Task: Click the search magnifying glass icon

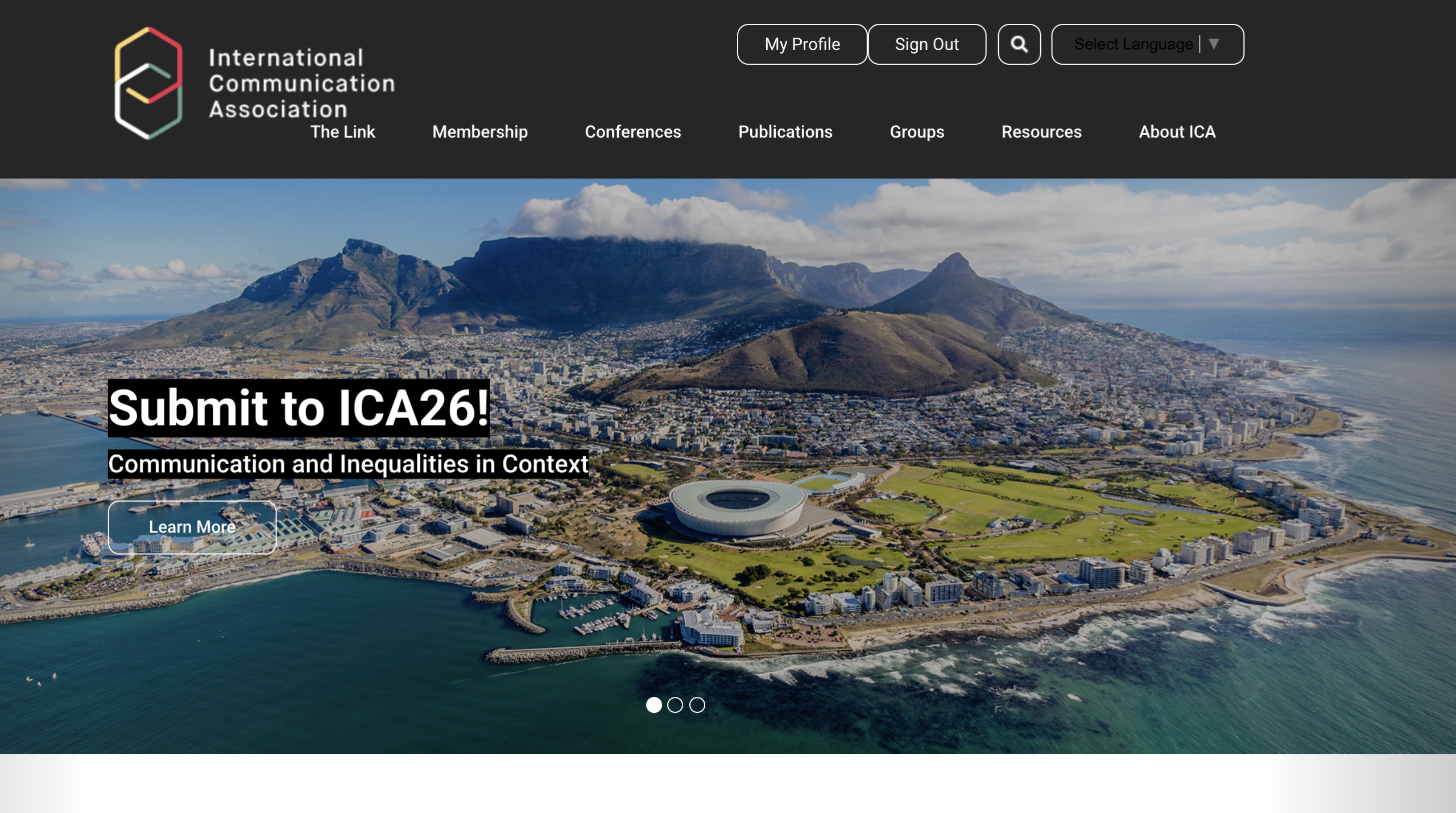Action: 1019,44
